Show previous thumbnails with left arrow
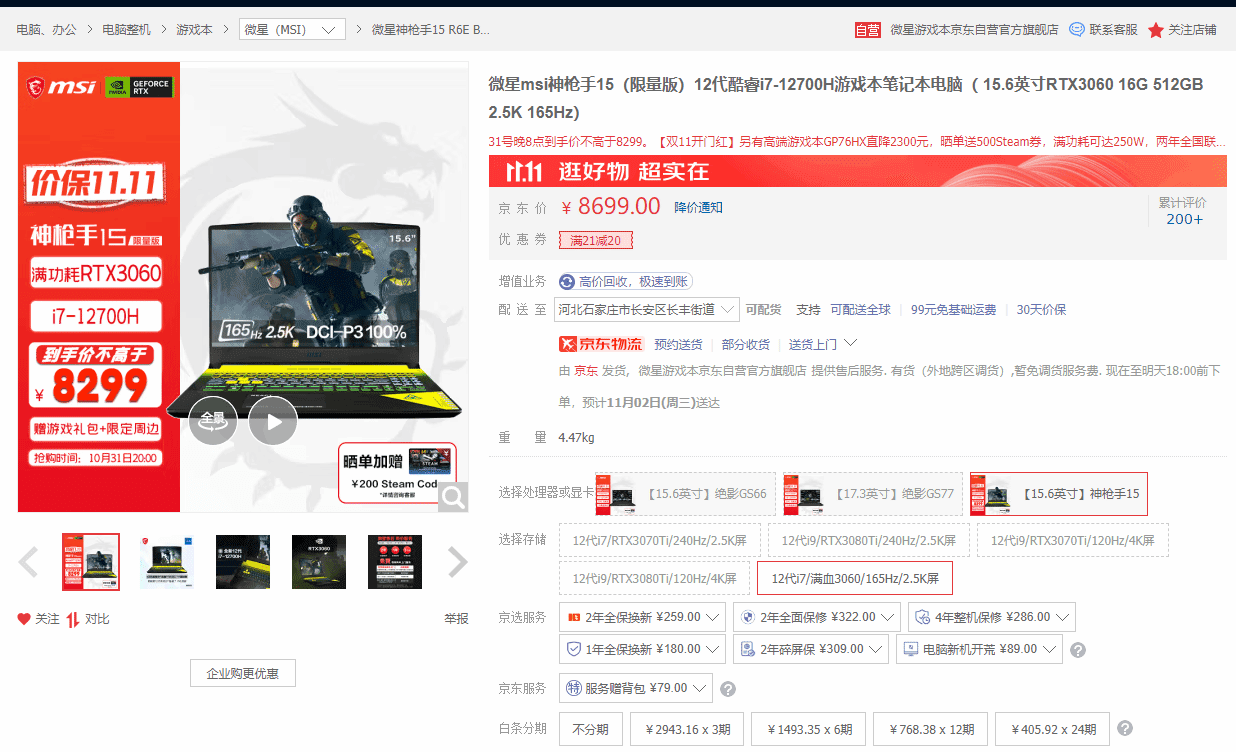Image resolution: width=1236 pixels, height=752 pixels. pos(28,562)
